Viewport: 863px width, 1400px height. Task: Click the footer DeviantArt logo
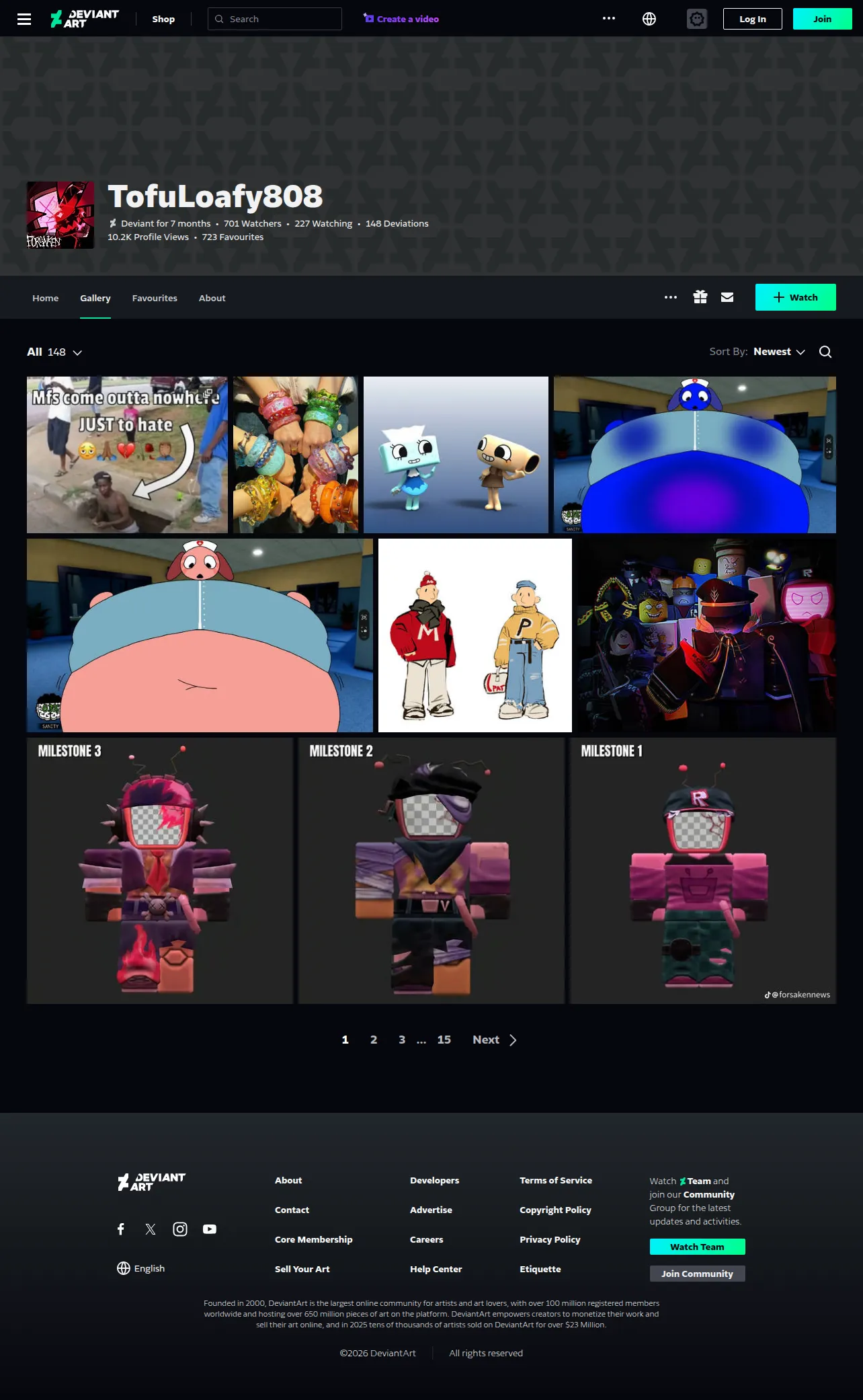(151, 1182)
